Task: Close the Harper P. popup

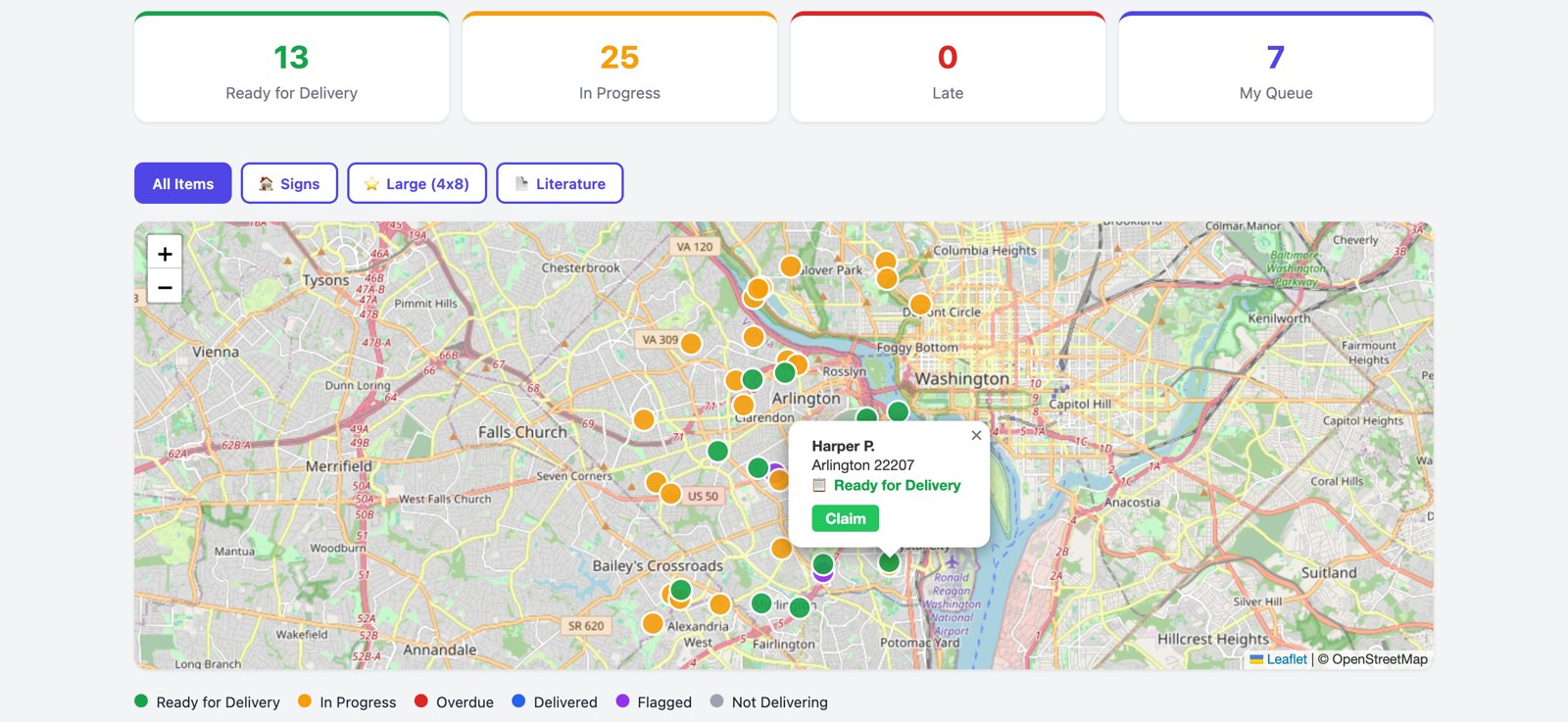Action: click(976, 435)
